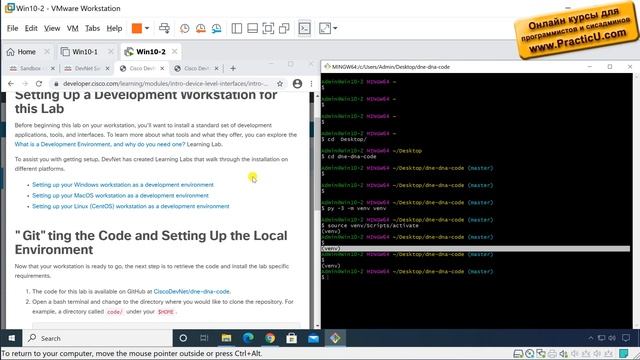Image resolution: width=640 pixels, height=360 pixels.
Task: Open the Chrome three-dot menu
Action: point(311,83)
